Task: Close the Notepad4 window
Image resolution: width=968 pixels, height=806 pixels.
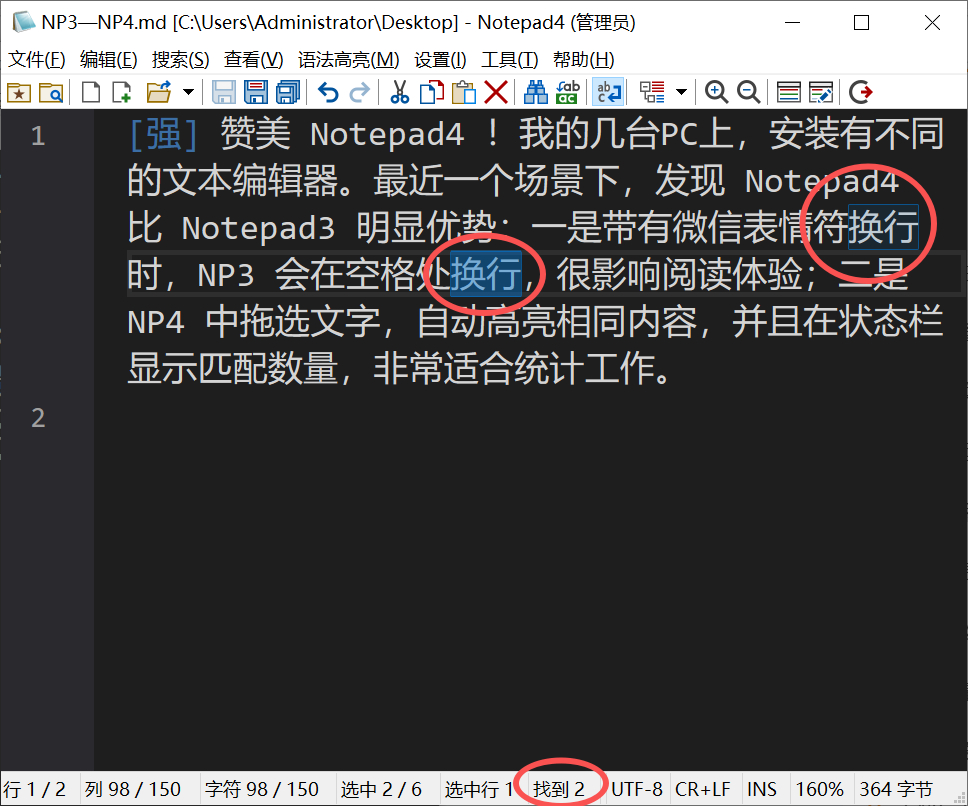Action: [x=932, y=23]
